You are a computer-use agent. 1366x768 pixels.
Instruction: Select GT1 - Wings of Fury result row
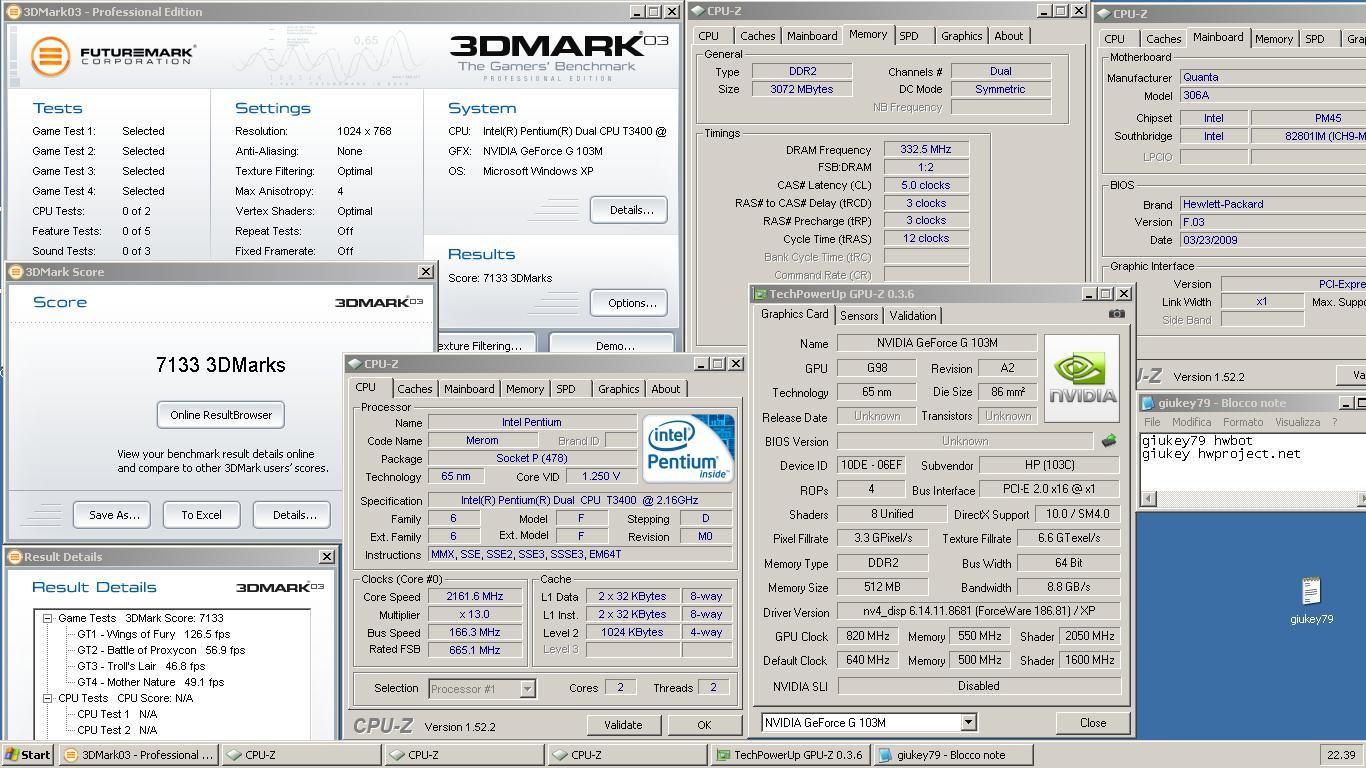coord(154,634)
